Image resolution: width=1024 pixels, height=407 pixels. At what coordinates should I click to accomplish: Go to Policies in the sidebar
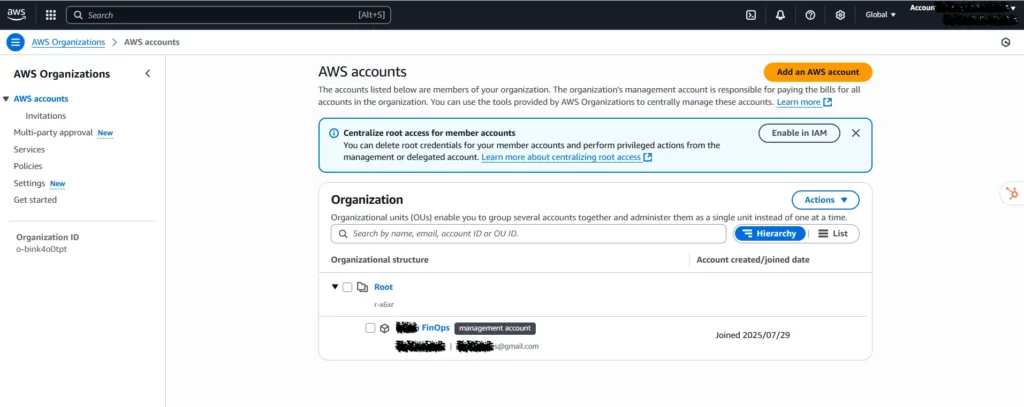tap(28, 166)
